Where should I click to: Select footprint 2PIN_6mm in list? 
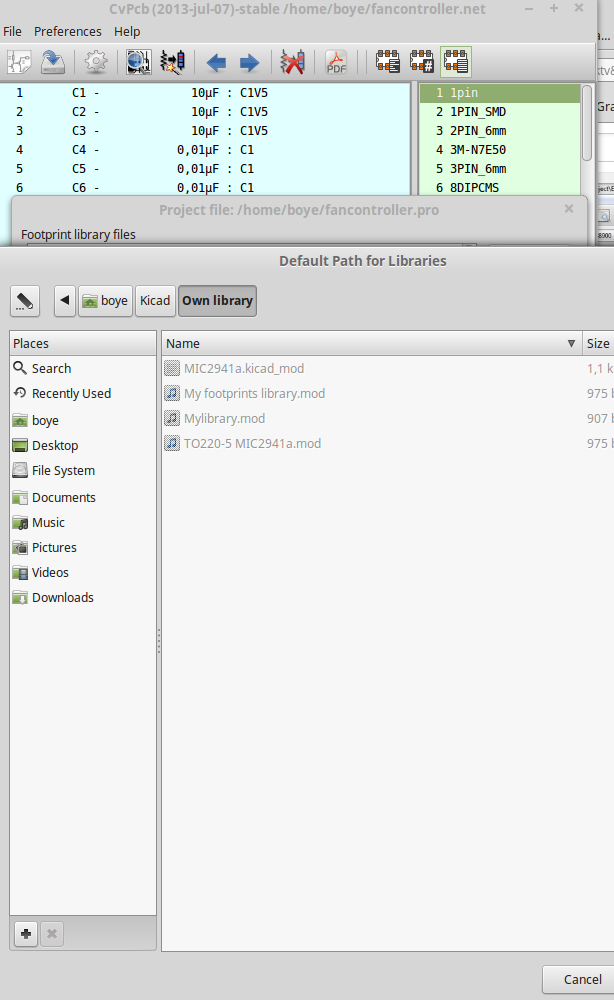click(500, 131)
